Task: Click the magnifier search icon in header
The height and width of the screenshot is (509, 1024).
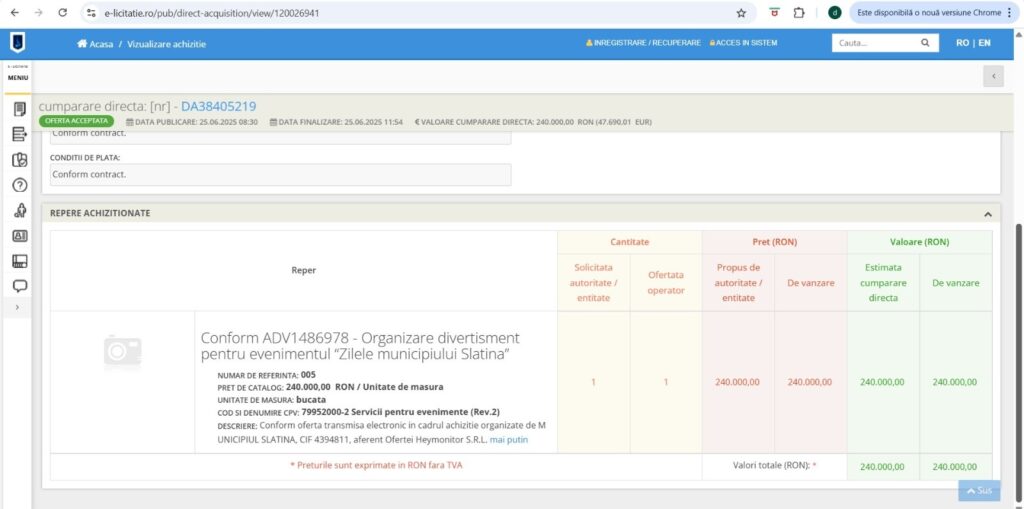Action: point(926,43)
